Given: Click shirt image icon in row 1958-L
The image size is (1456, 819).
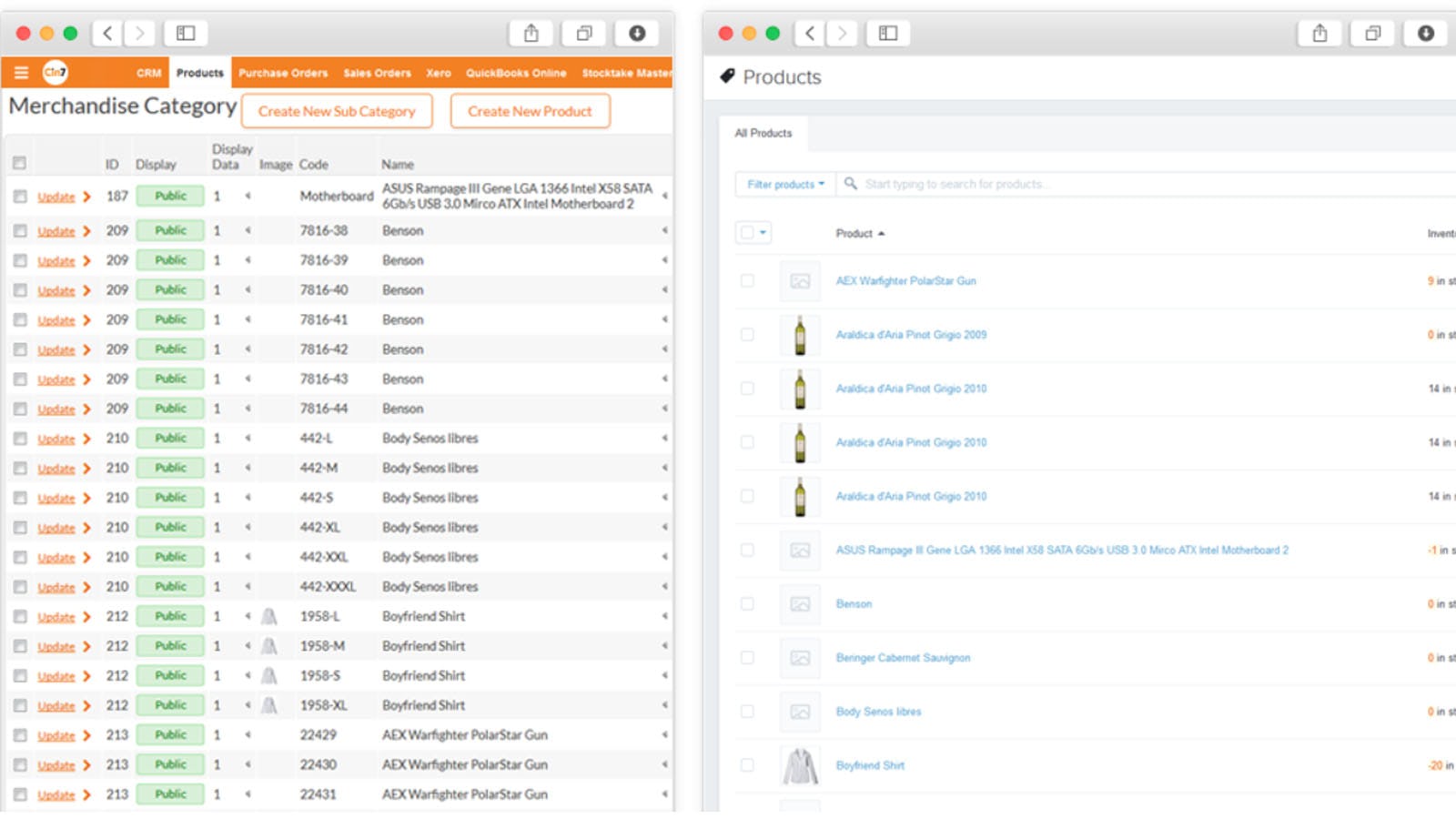Looking at the screenshot, I should pos(268,617).
